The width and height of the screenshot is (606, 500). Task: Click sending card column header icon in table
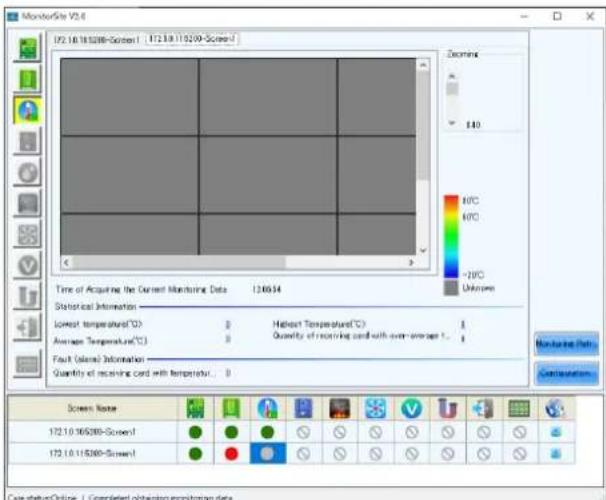[x=195, y=408]
